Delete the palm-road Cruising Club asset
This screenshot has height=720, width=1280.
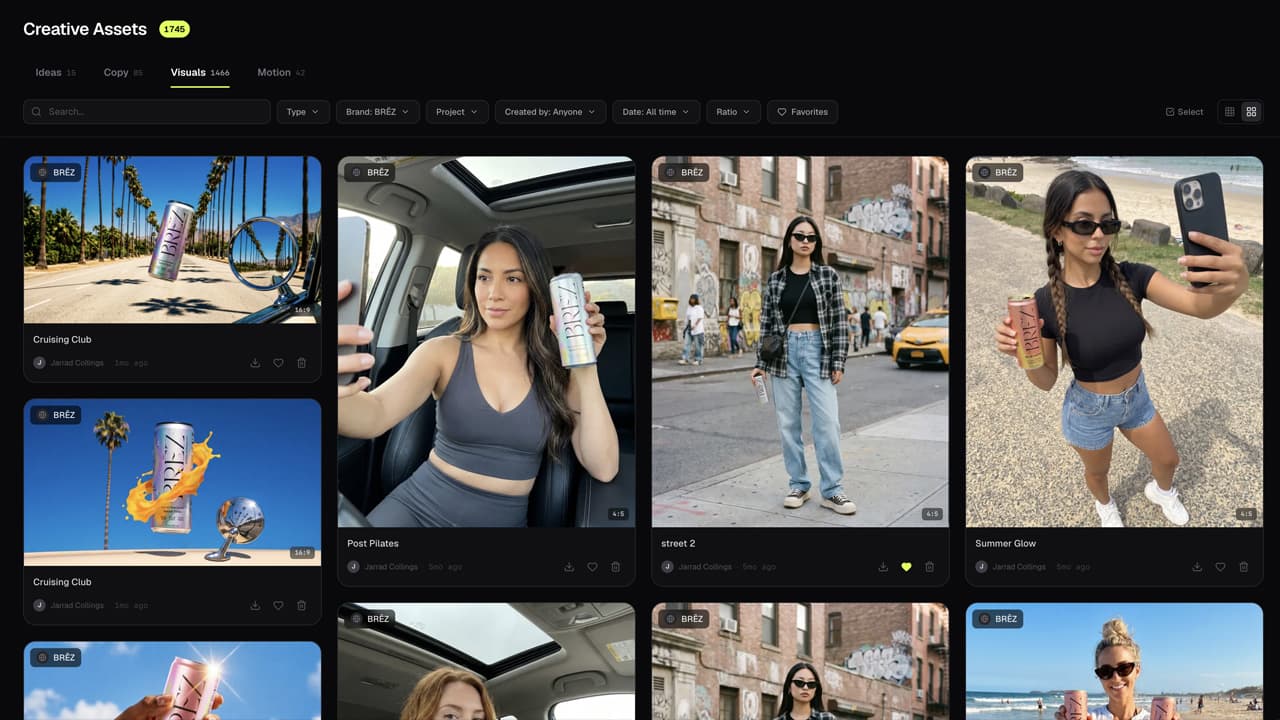click(302, 363)
